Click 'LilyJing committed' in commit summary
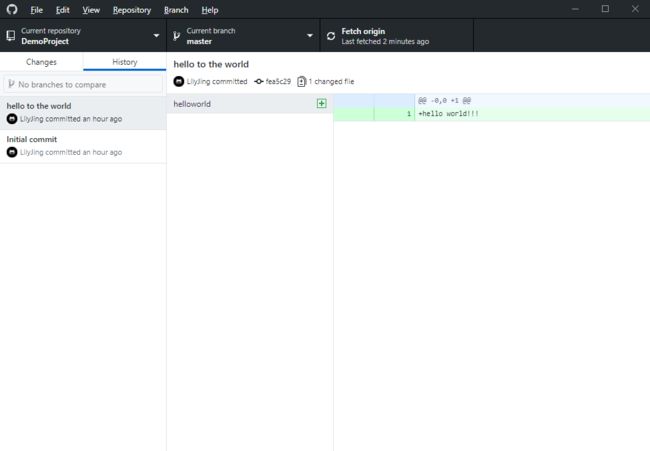This screenshot has height=451, width=650. (217, 82)
